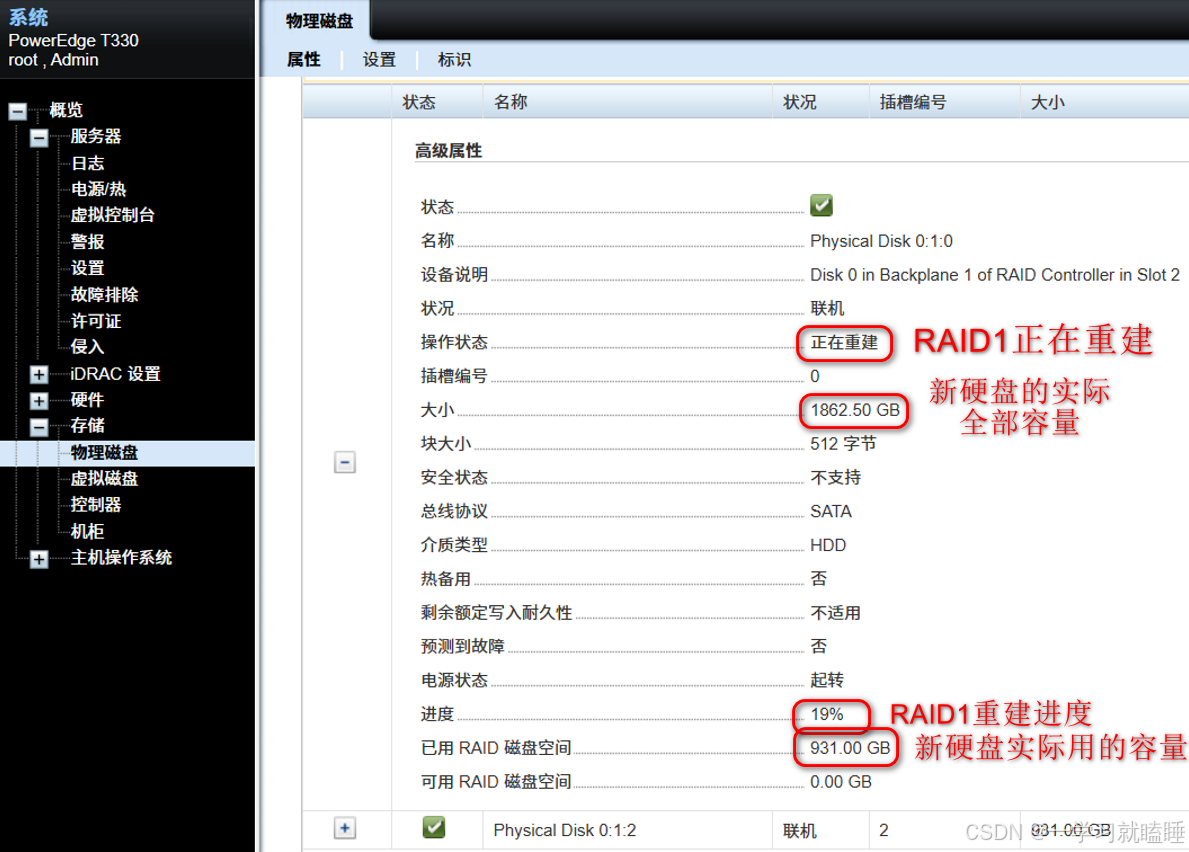Collapse the 服务器 tree node
This screenshot has width=1189, height=852.
click(38, 138)
